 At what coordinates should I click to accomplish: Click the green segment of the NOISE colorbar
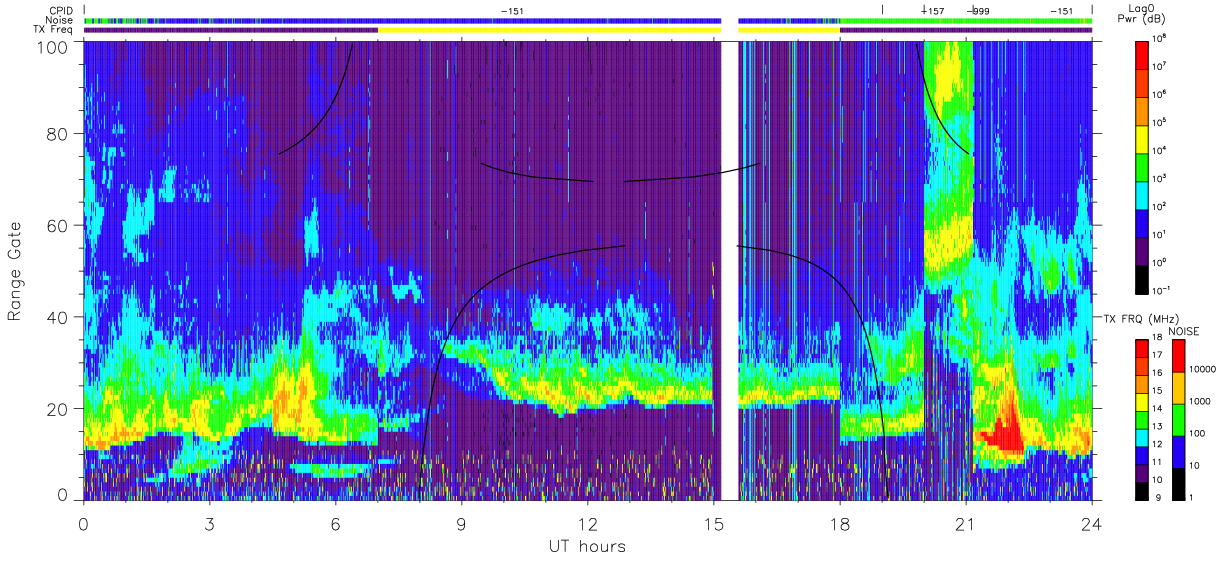pyautogui.click(x=1179, y=421)
